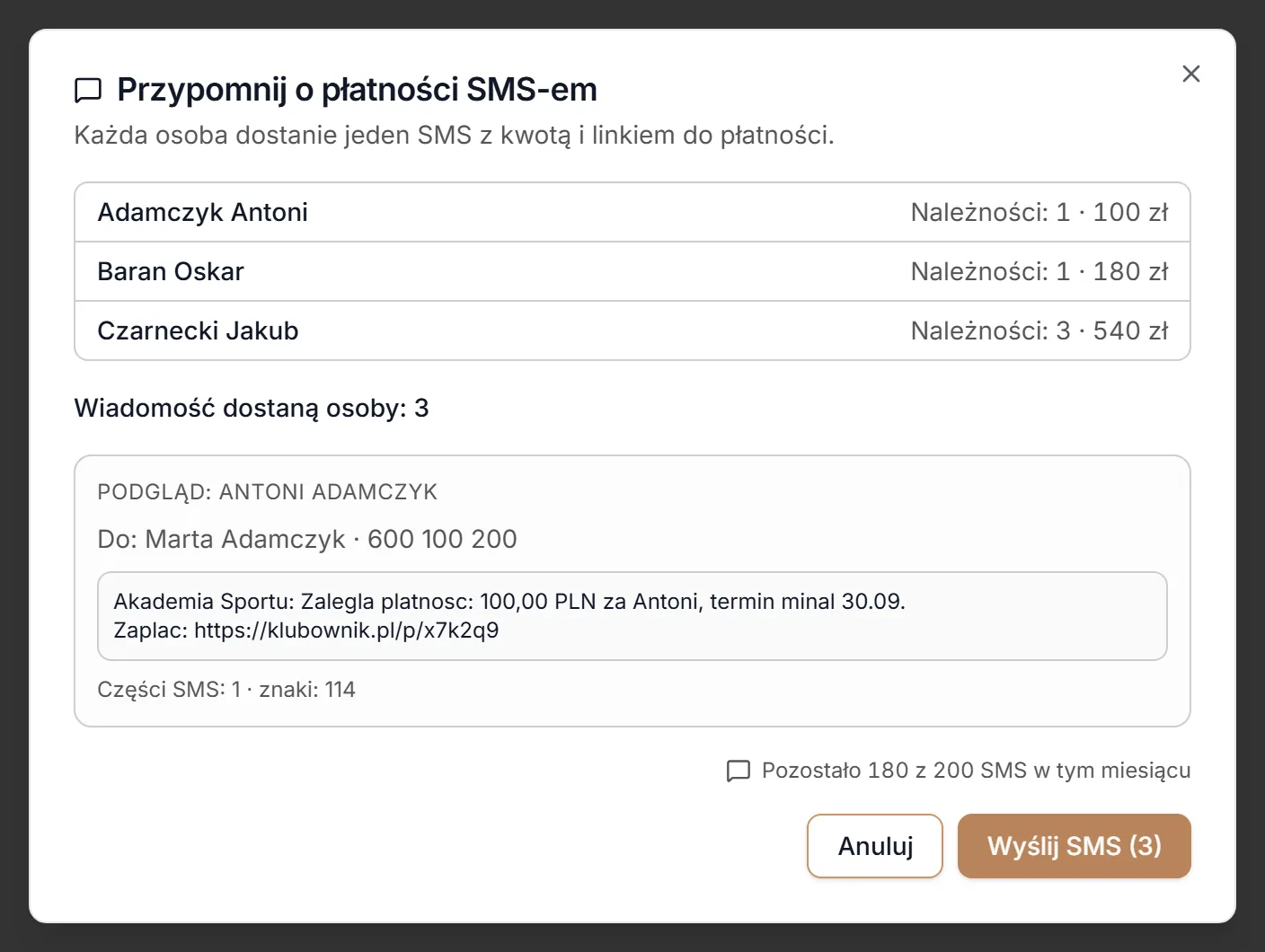Click Należności: 1 · 100 zł amount

click(x=1039, y=213)
